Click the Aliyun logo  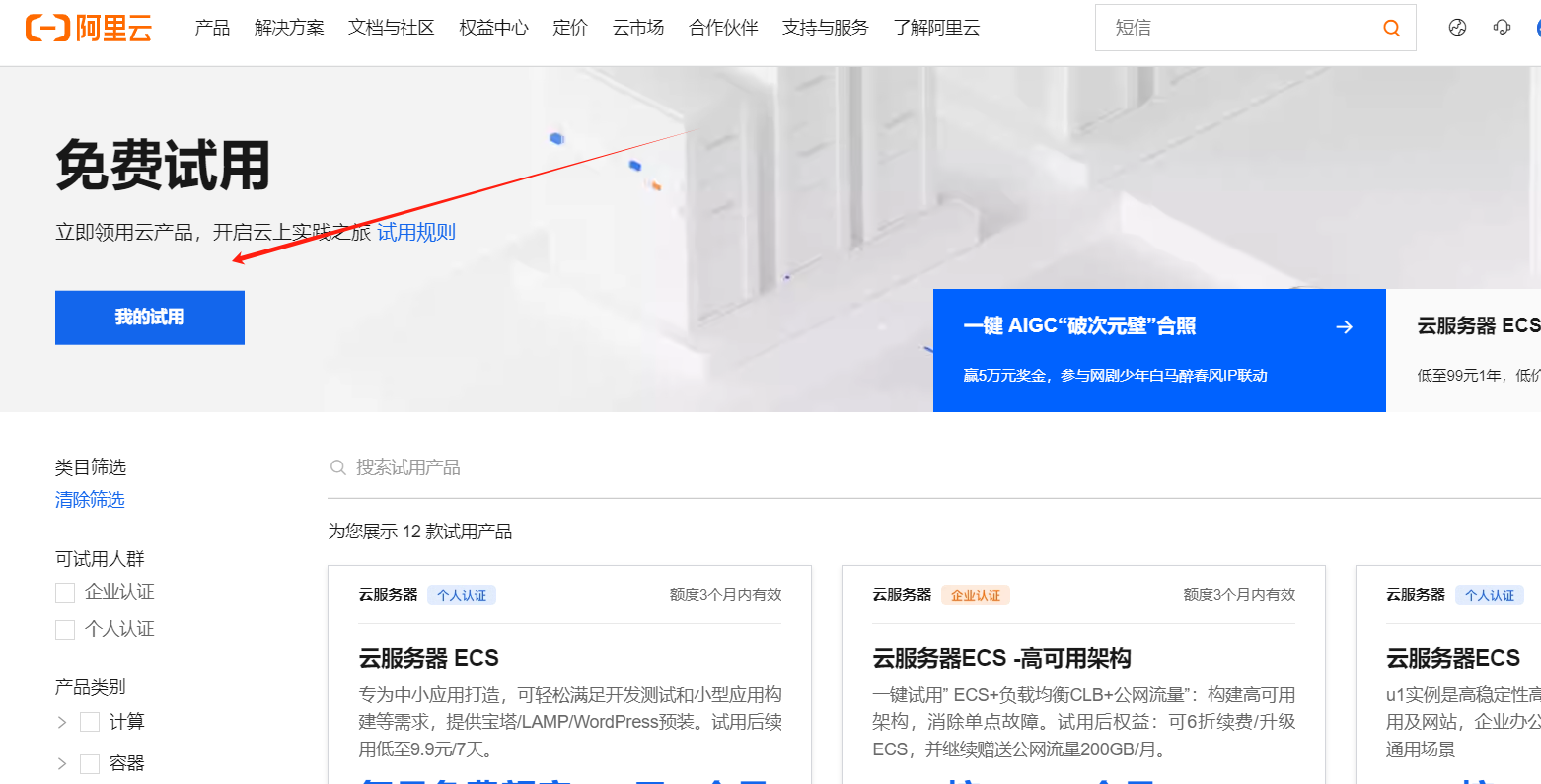pyautogui.click(x=89, y=28)
